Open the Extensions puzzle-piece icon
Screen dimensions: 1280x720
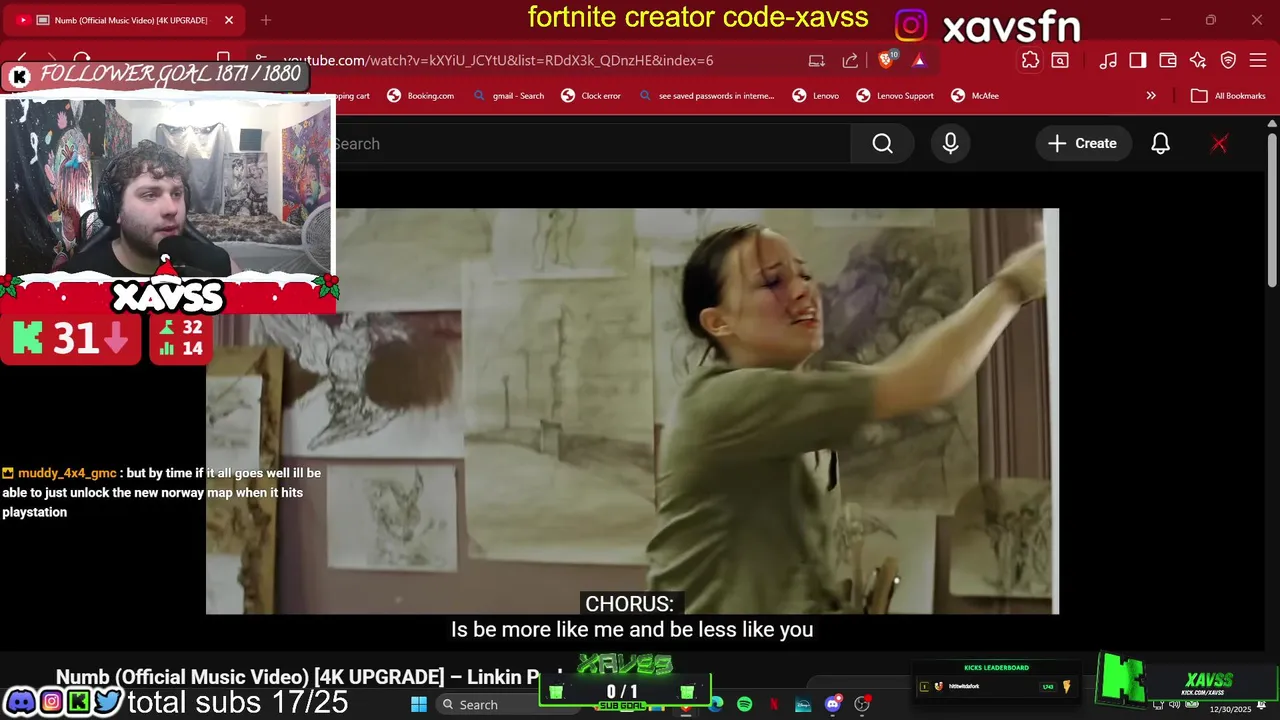(1030, 60)
